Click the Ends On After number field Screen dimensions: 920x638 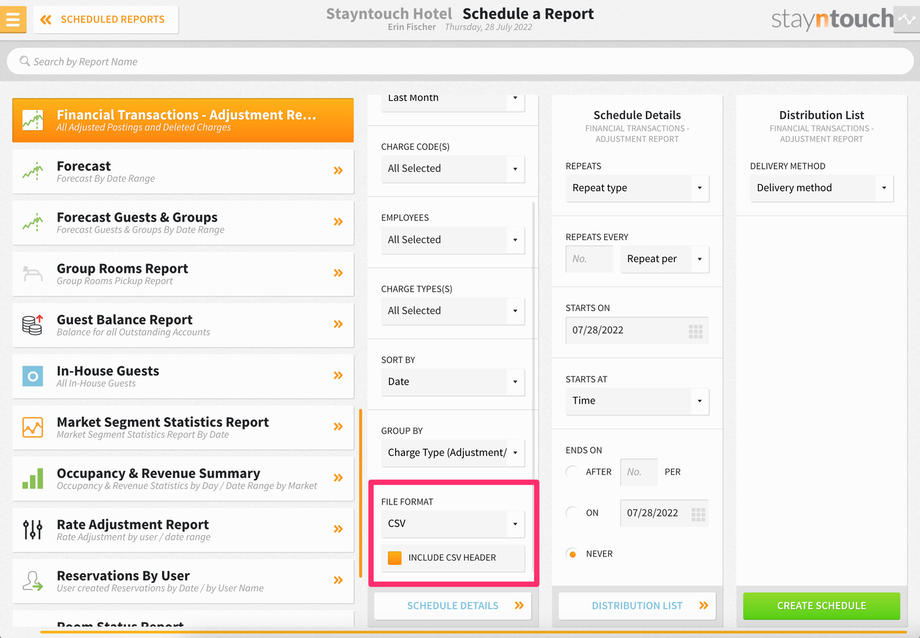click(638, 472)
